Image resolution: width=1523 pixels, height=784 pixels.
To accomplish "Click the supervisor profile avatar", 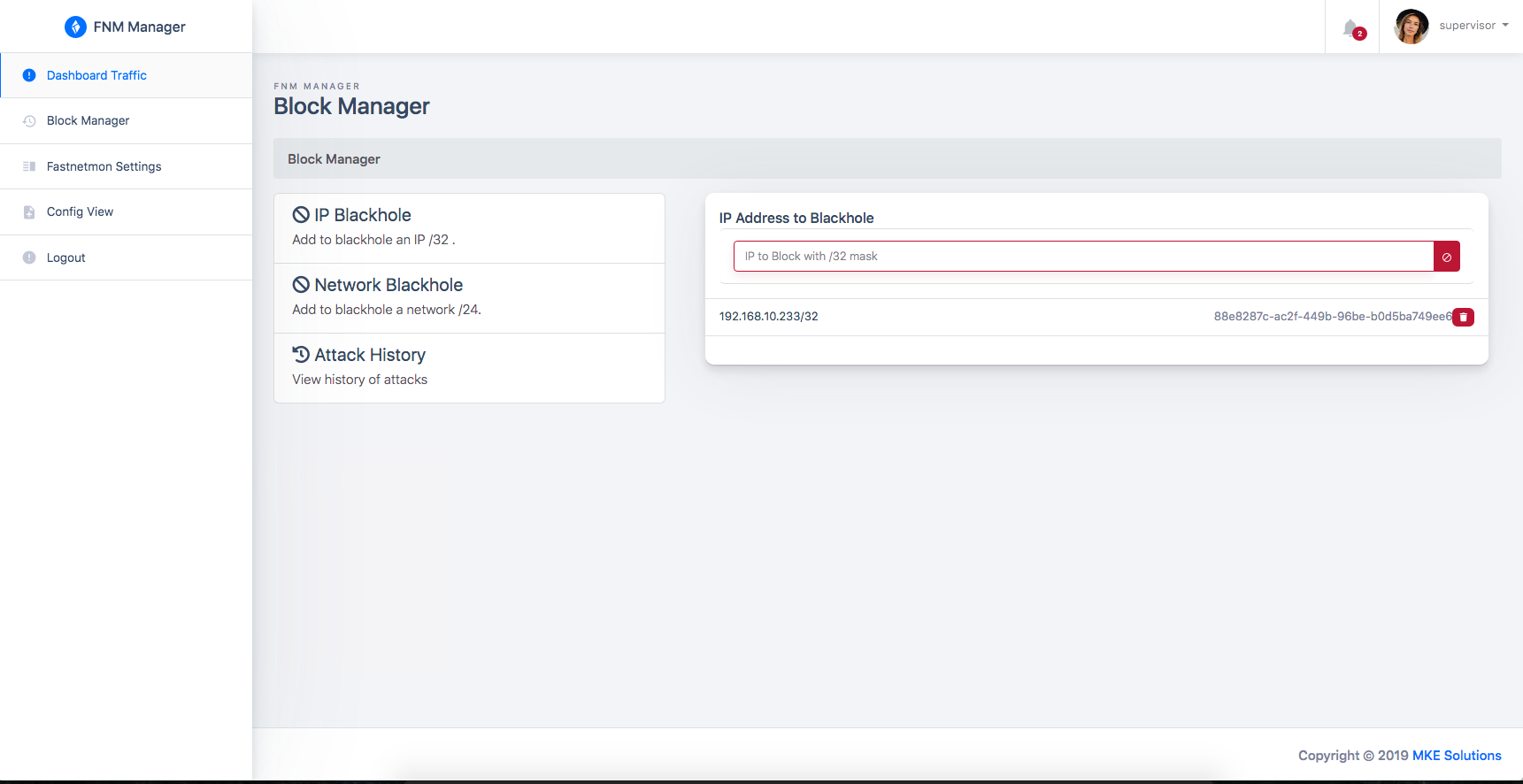I will click(x=1411, y=27).
